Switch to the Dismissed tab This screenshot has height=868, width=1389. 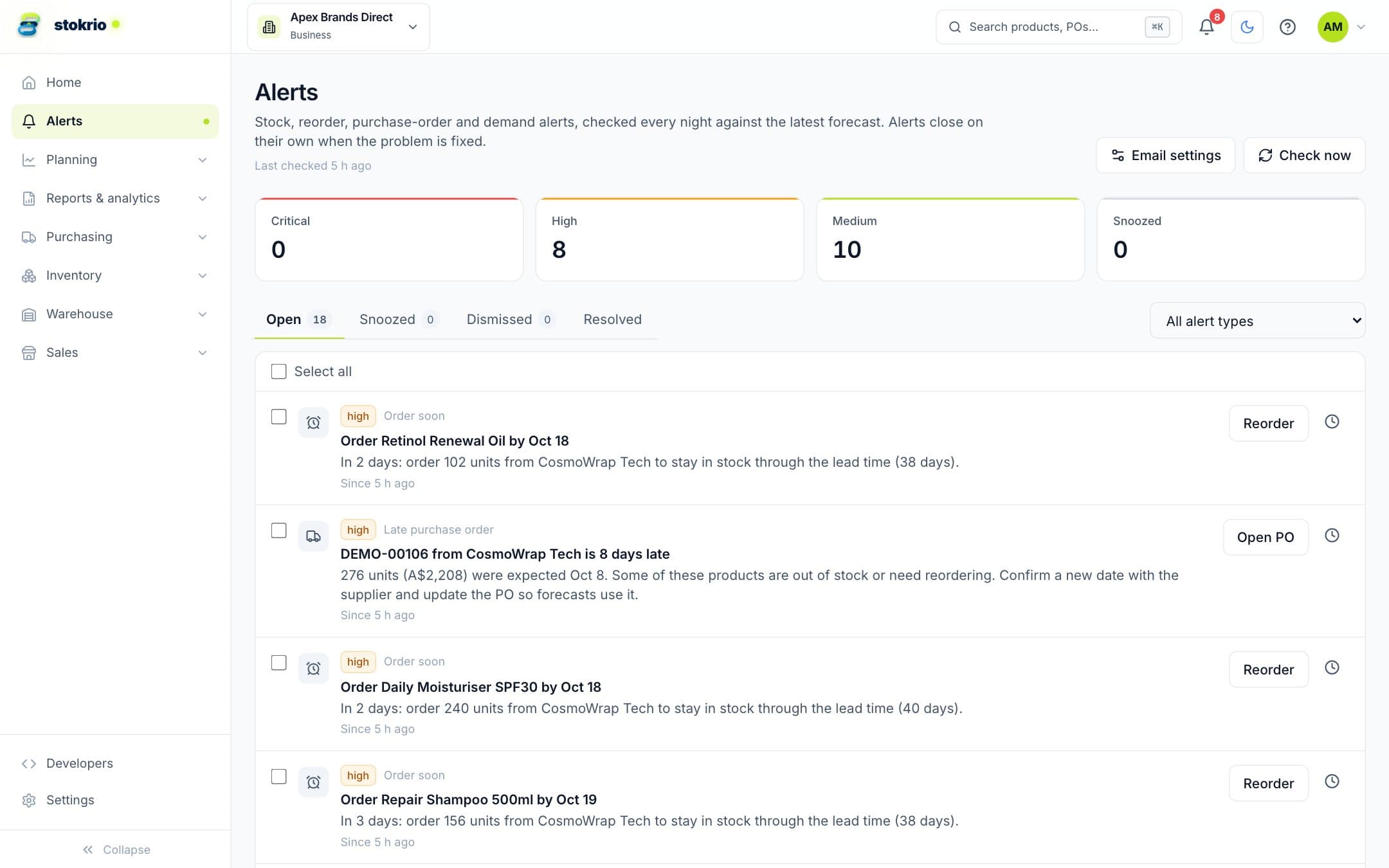pyautogui.click(x=511, y=320)
